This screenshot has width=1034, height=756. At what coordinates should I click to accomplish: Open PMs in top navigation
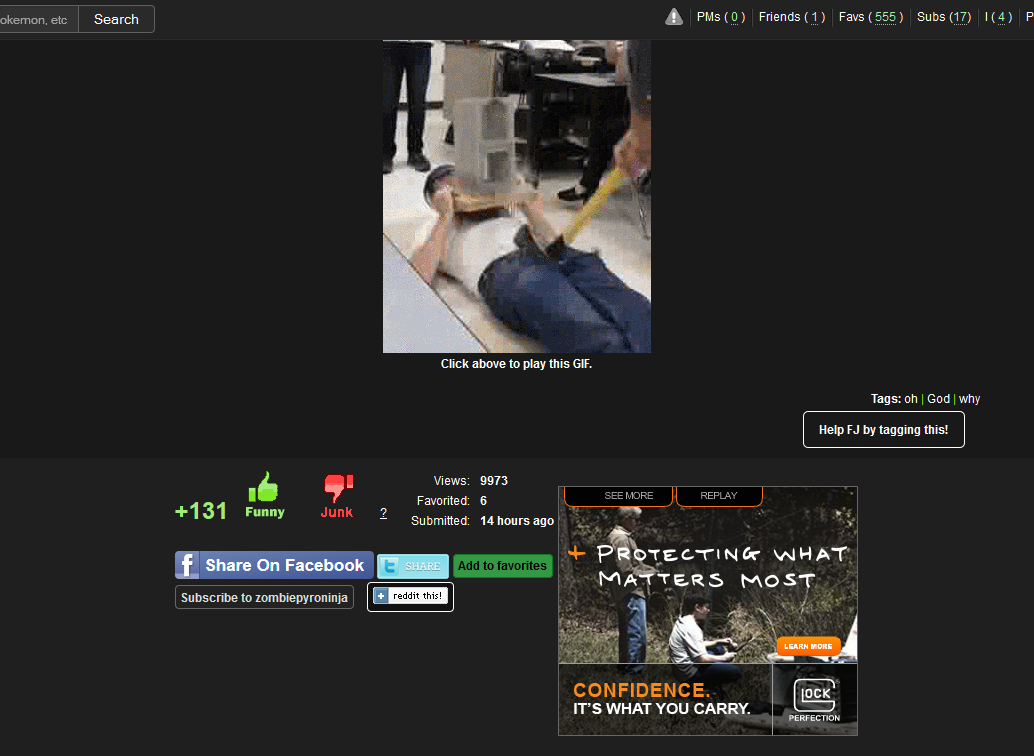click(720, 17)
